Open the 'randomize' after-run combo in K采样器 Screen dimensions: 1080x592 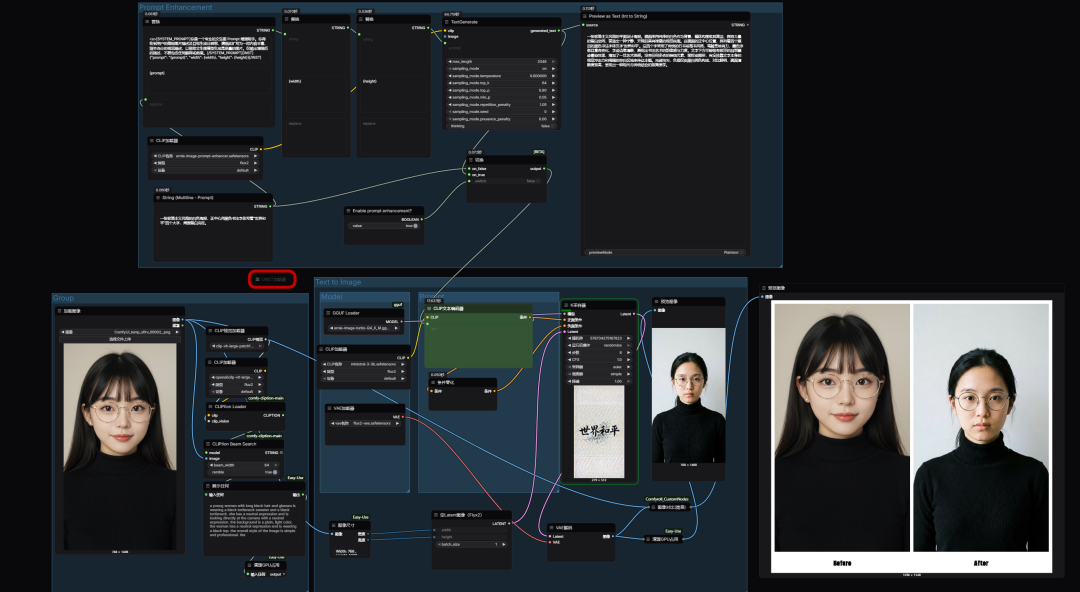click(x=599, y=345)
